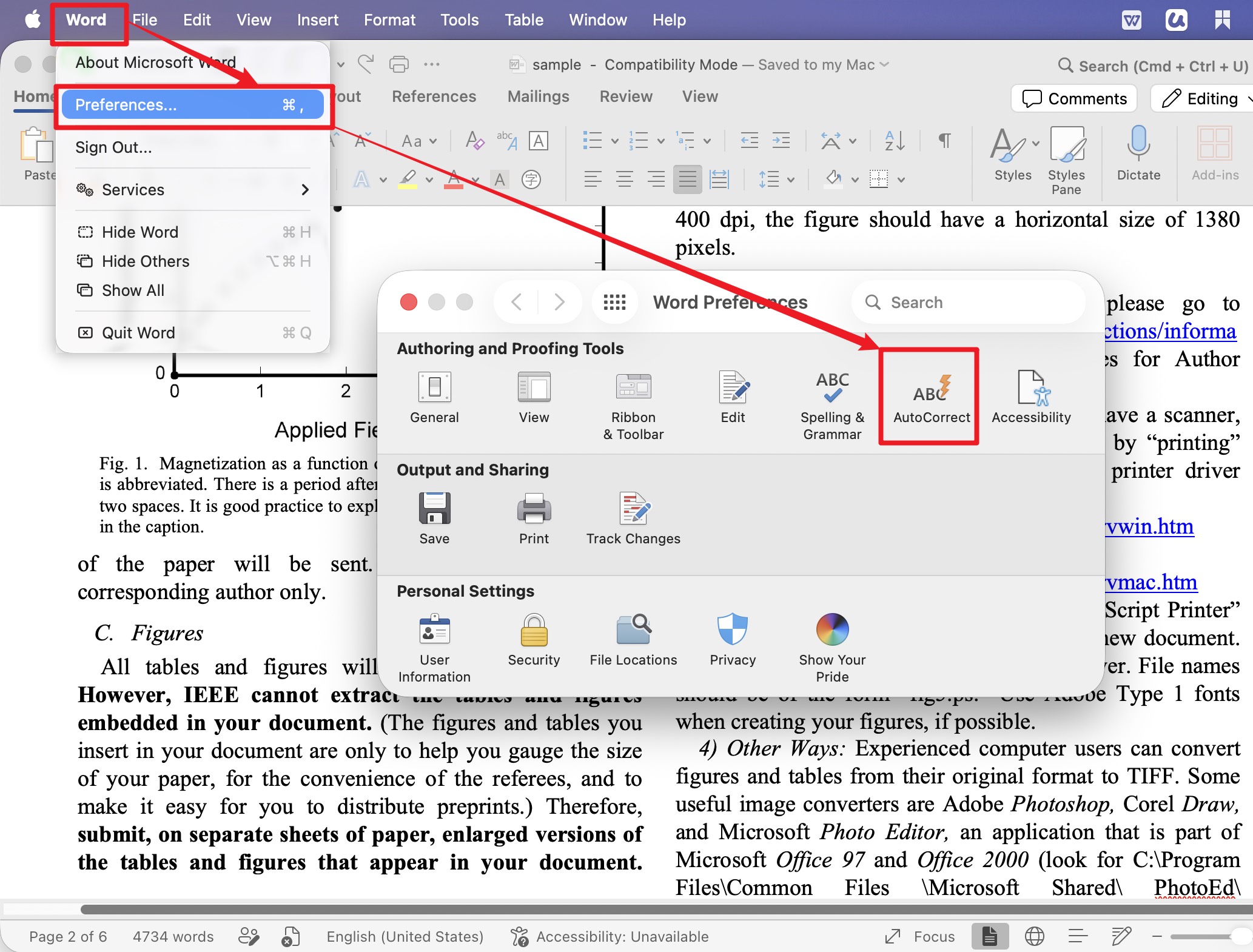Apply the red font color

(x=454, y=179)
